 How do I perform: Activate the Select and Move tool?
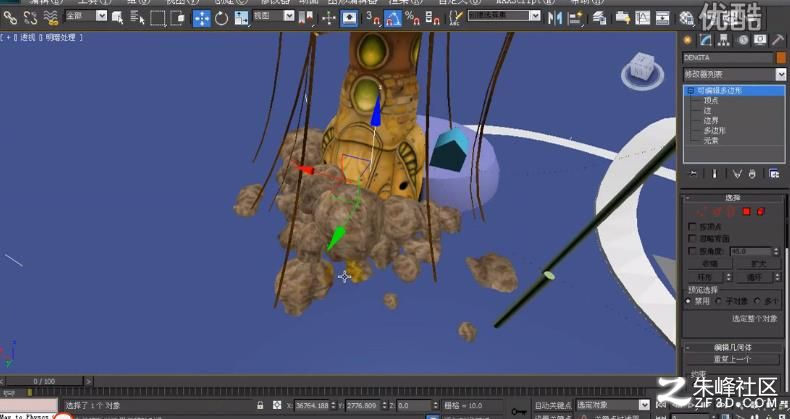(202, 18)
